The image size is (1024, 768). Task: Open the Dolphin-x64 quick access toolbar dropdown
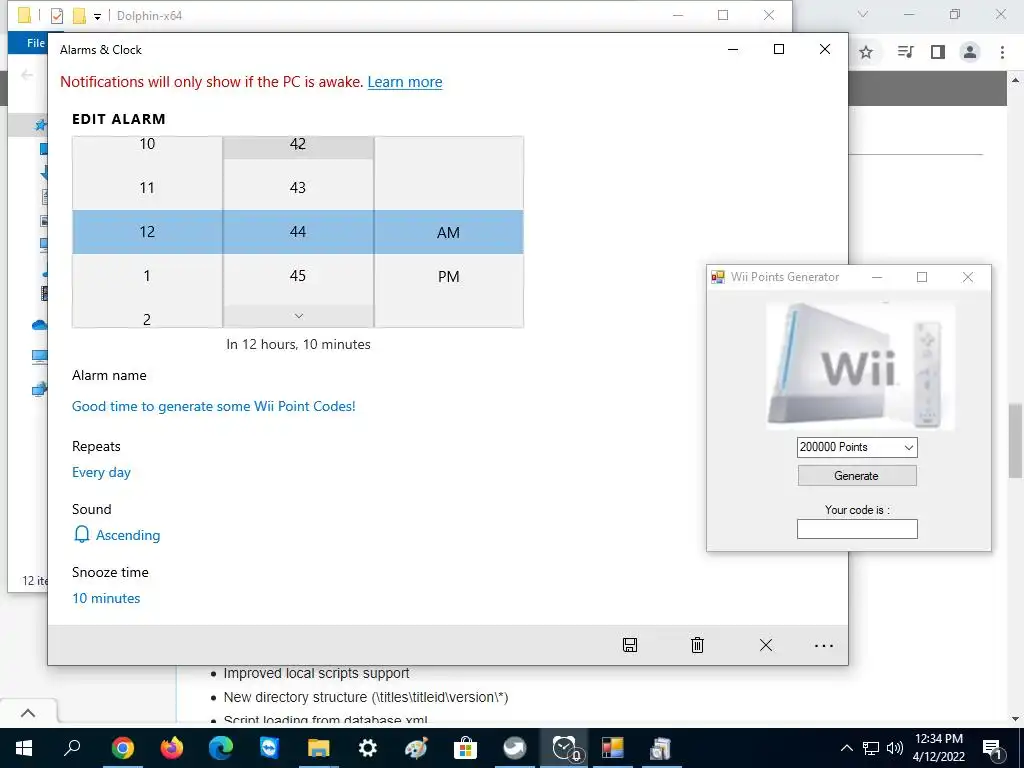tap(97, 16)
